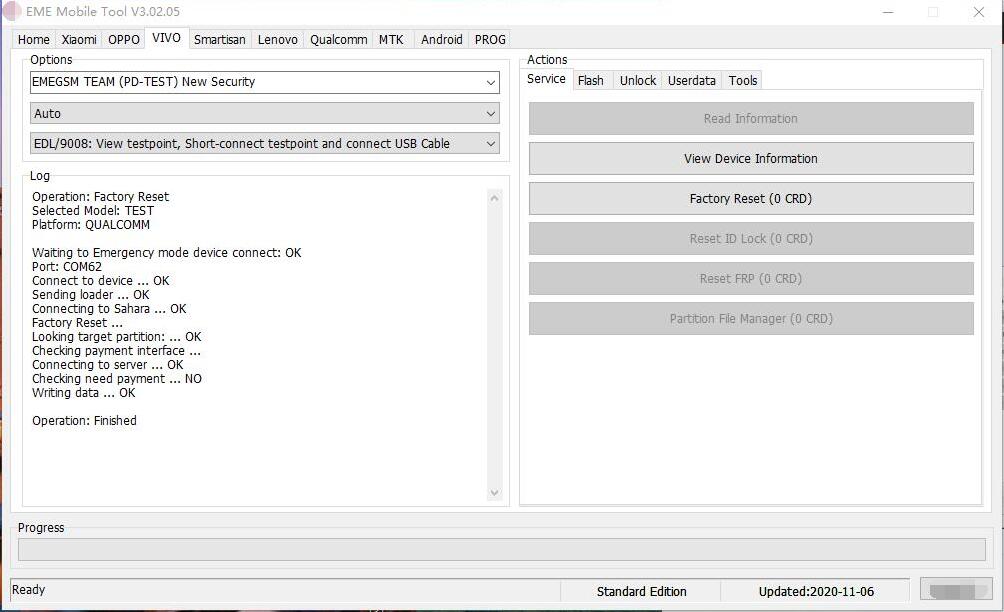Click the Updated:2020-11-06 status entry

[816, 592]
